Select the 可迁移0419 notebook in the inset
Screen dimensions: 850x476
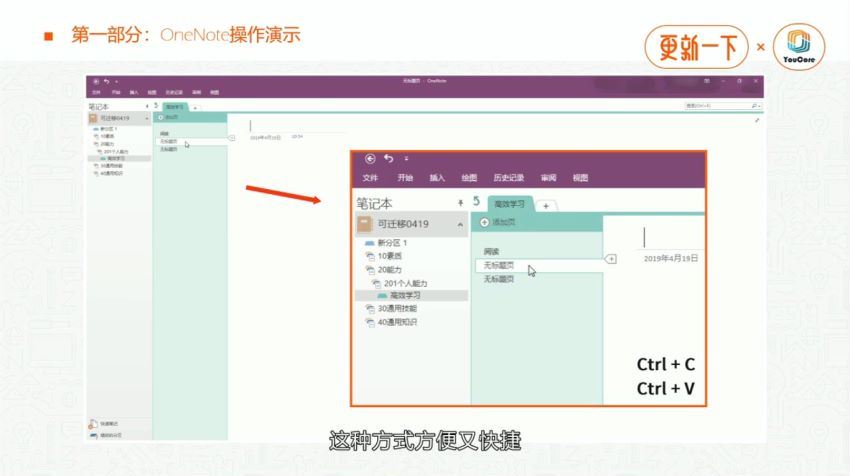pyautogui.click(x=411, y=224)
